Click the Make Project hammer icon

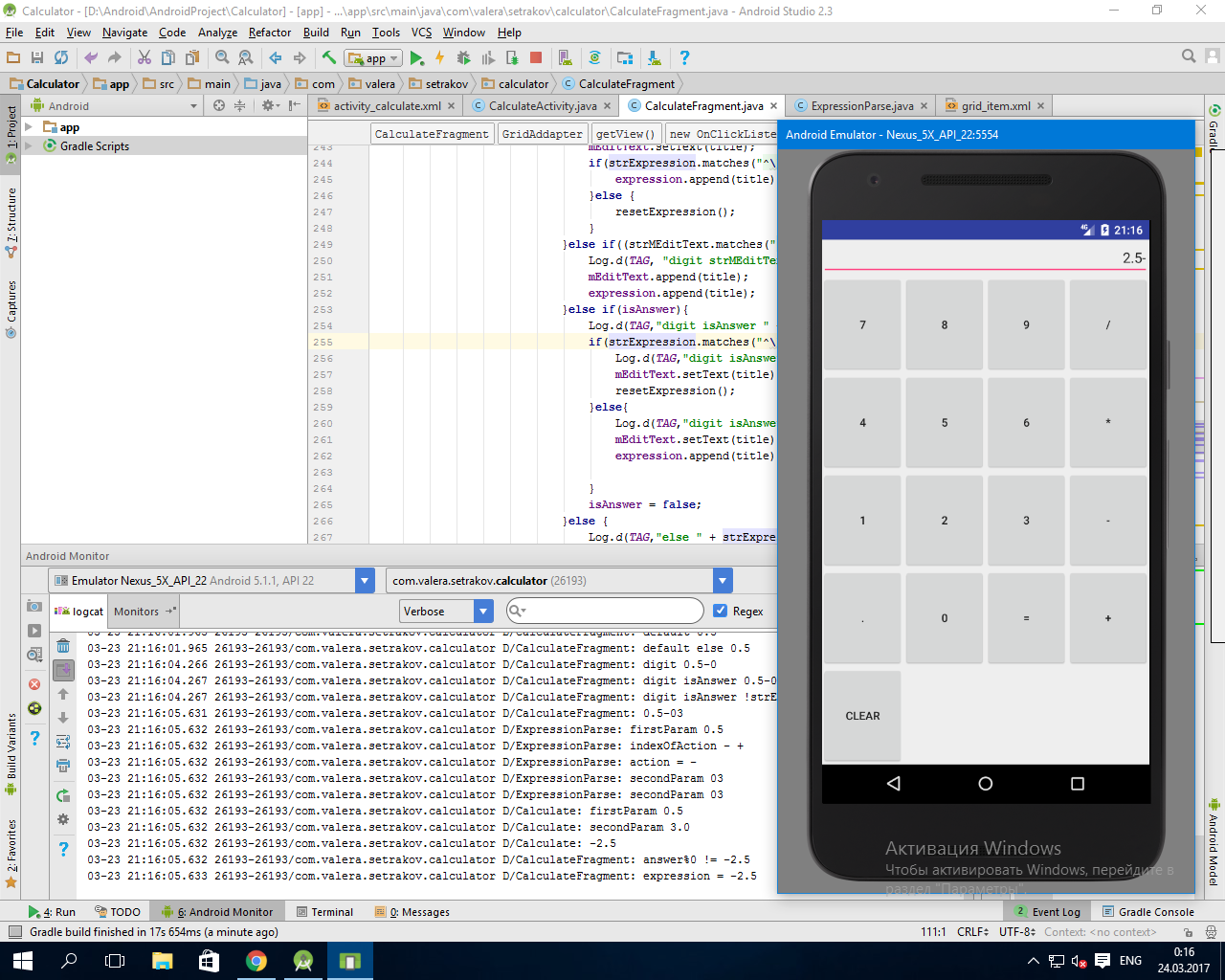pyautogui.click(x=329, y=58)
